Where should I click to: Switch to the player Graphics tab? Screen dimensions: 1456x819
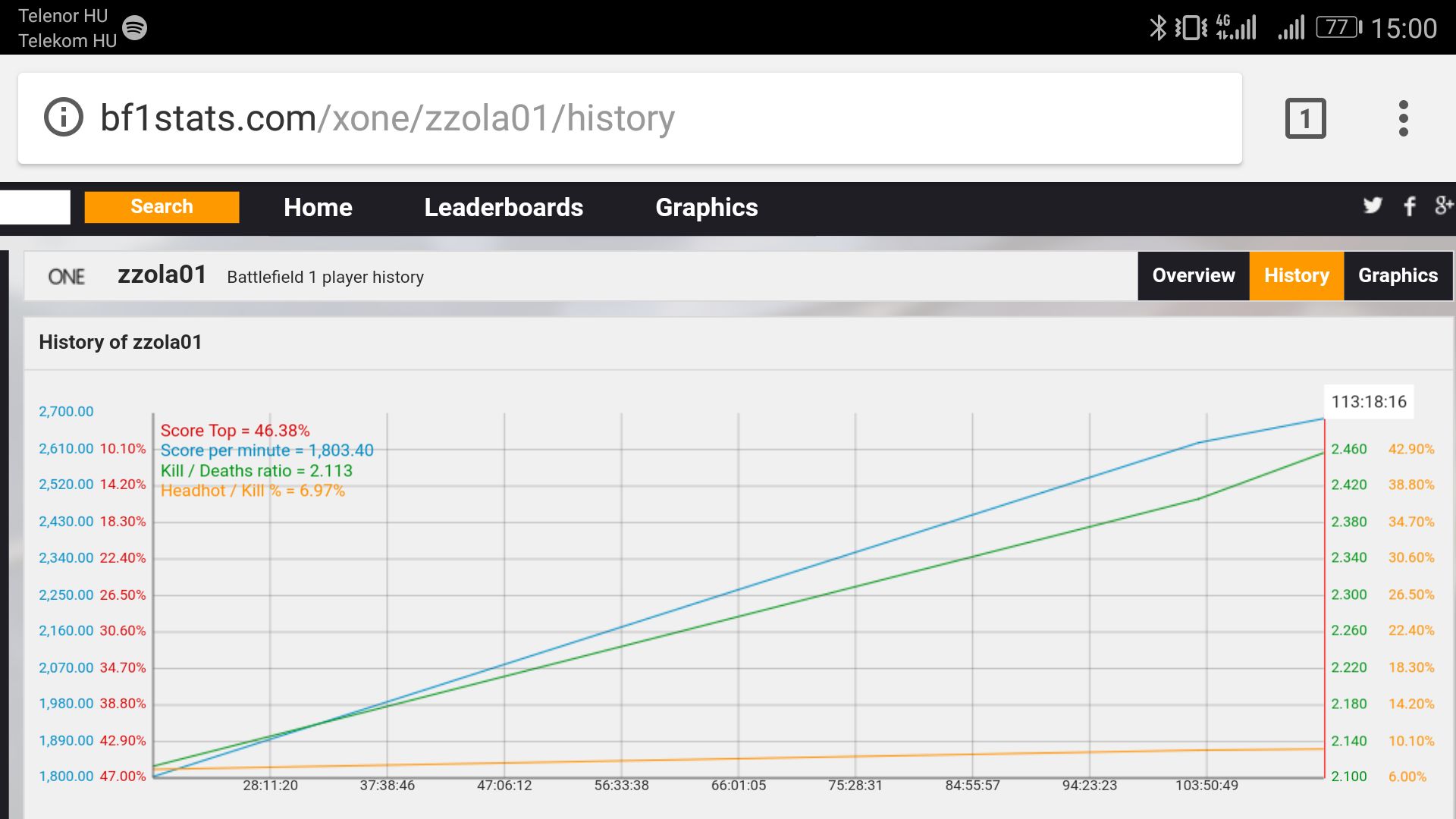point(1398,276)
